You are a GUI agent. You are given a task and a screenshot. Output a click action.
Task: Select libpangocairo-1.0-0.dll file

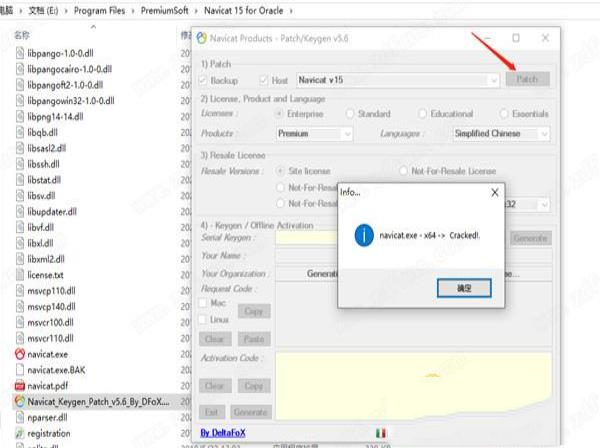pyautogui.click(x=64, y=69)
